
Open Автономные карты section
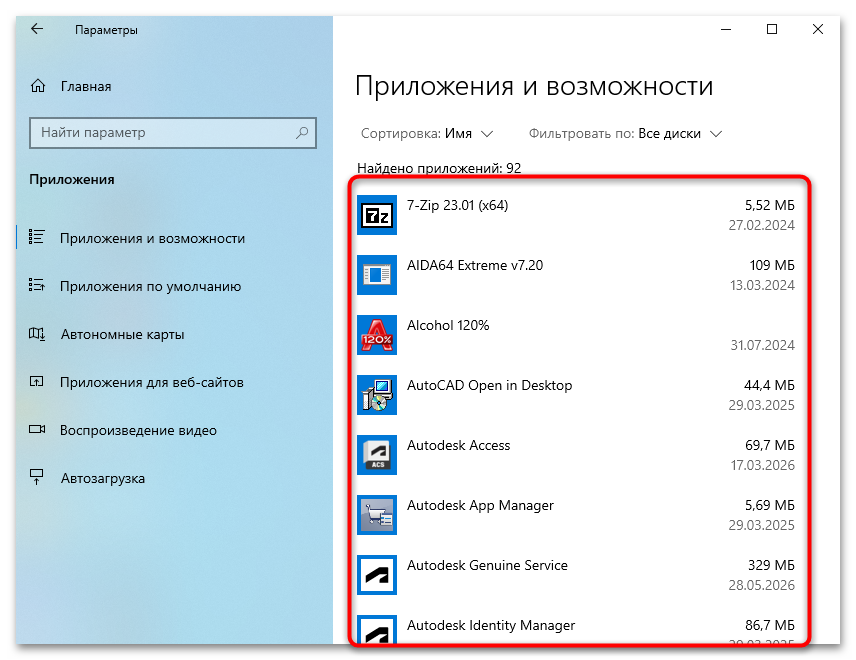click(122, 334)
